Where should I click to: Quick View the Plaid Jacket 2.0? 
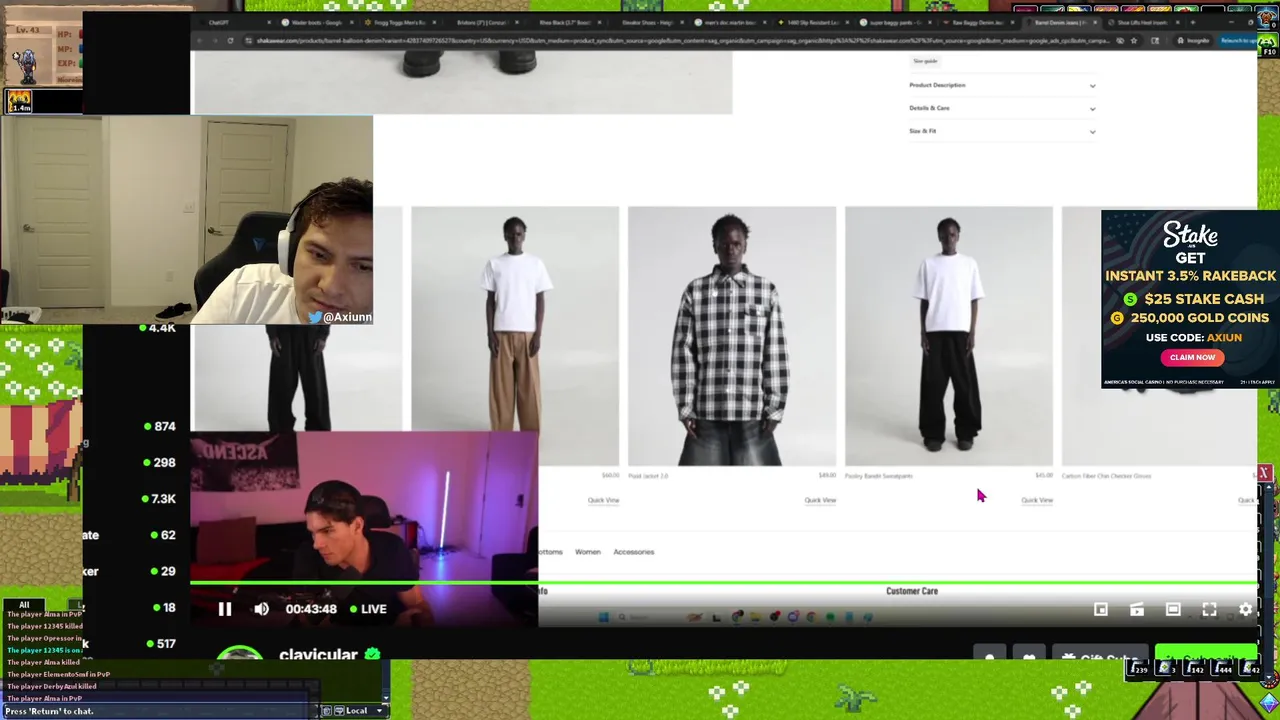point(820,500)
